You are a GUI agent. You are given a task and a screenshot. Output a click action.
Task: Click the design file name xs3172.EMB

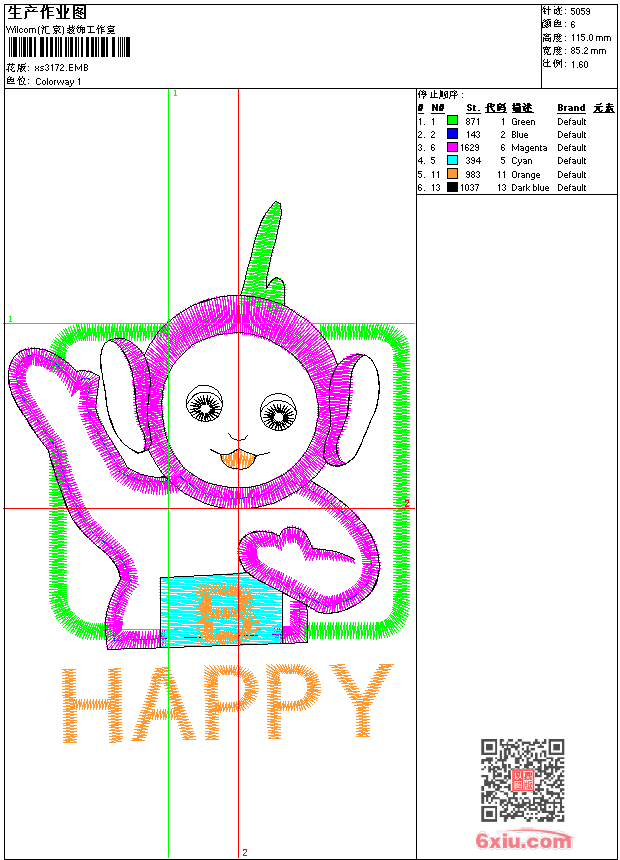tap(61, 68)
